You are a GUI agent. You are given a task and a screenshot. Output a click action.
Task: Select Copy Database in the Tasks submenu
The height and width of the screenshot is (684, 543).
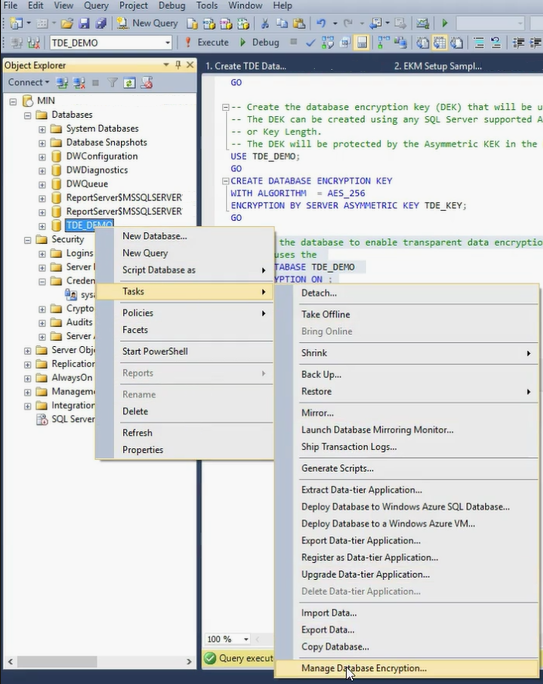[x=407, y=647]
